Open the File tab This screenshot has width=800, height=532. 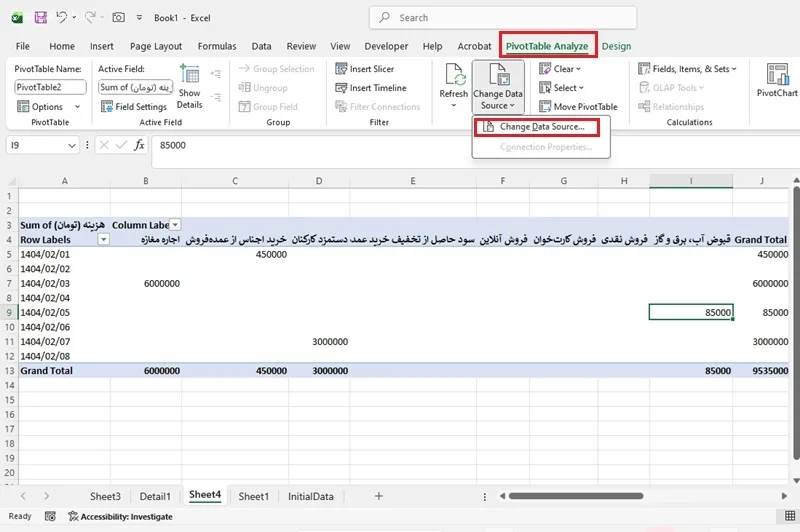pyautogui.click(x=22, y=46)
